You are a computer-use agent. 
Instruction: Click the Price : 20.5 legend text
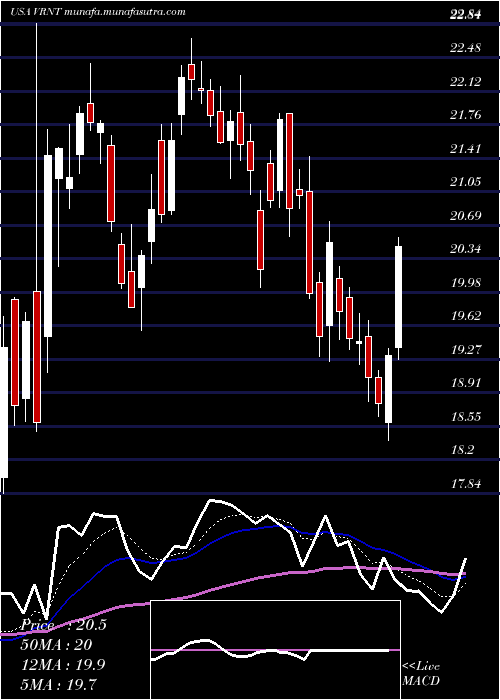coord(63,625)
